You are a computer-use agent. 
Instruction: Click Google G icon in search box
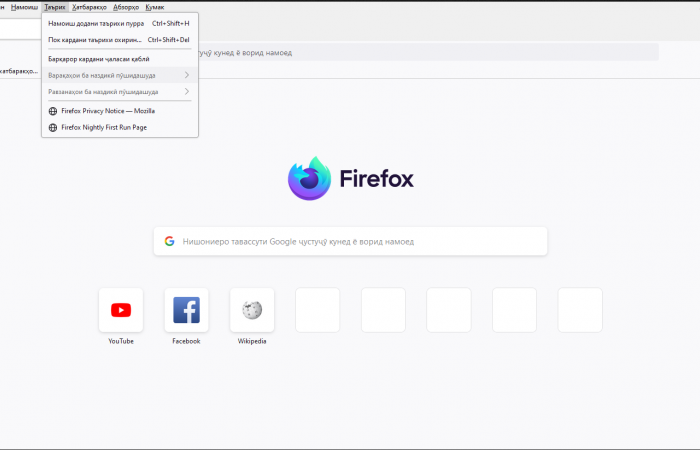click(x=169, y=241)
